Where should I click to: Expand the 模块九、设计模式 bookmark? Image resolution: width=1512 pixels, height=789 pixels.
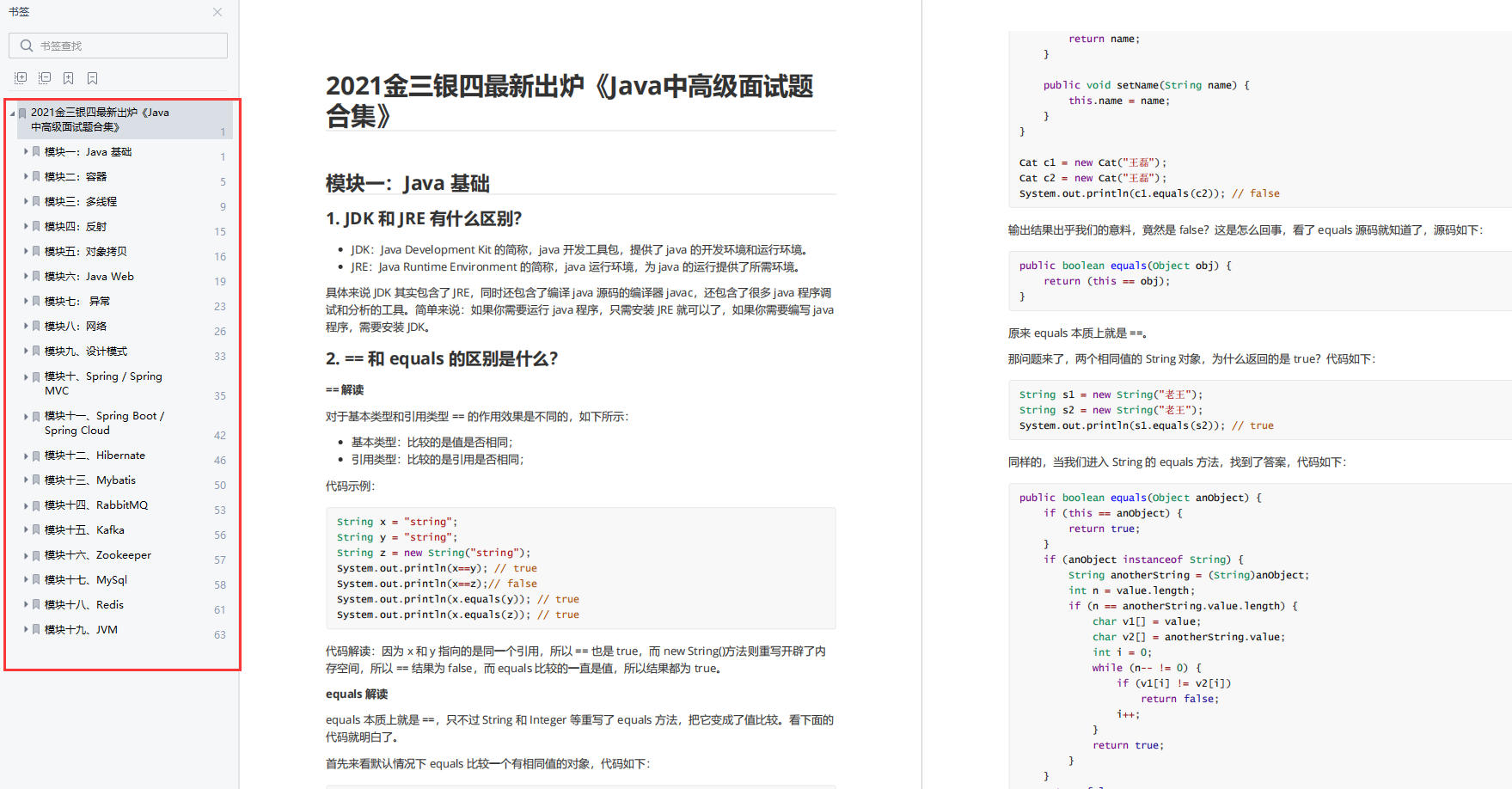point(26,351)
